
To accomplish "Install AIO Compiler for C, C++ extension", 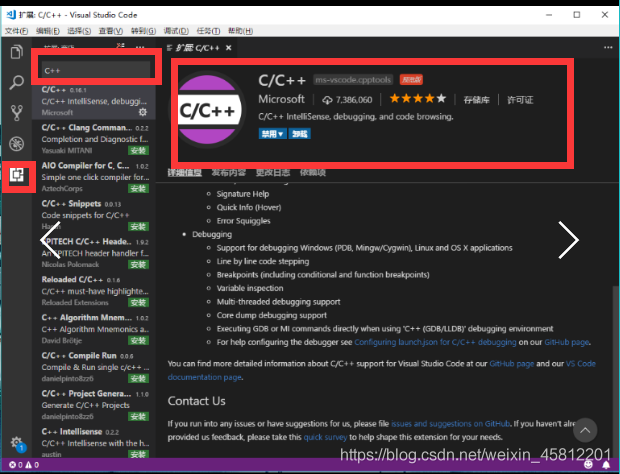I will coord(138,189).
